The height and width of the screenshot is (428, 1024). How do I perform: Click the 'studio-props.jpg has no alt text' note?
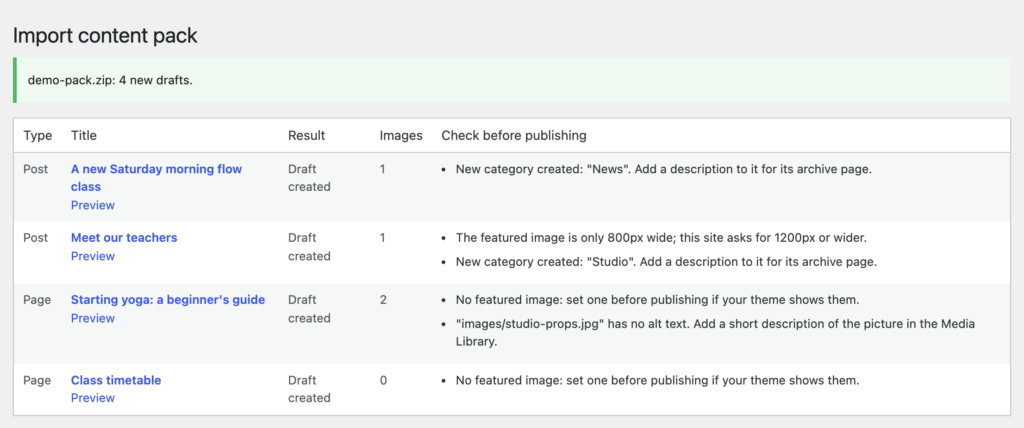[x=716, y=333]
